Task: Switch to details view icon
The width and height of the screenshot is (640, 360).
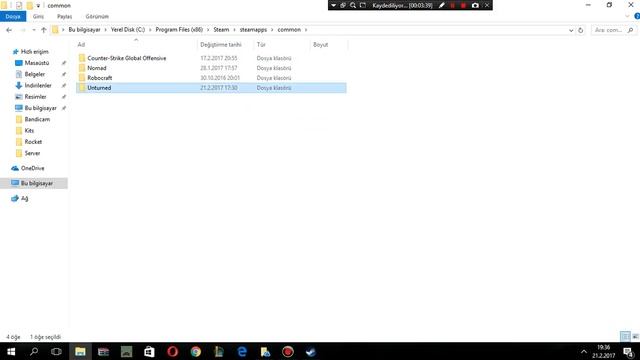Action: [625, 336]
